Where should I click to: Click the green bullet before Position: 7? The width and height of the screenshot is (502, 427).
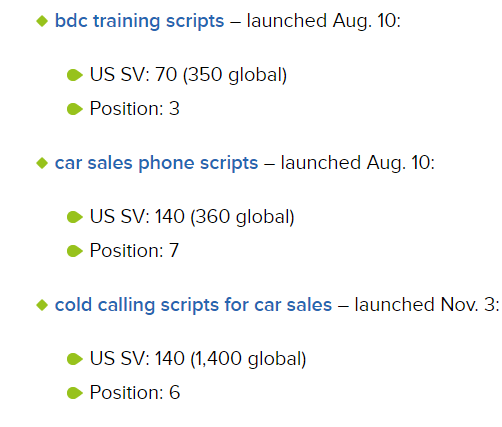[x=75, y=251]
